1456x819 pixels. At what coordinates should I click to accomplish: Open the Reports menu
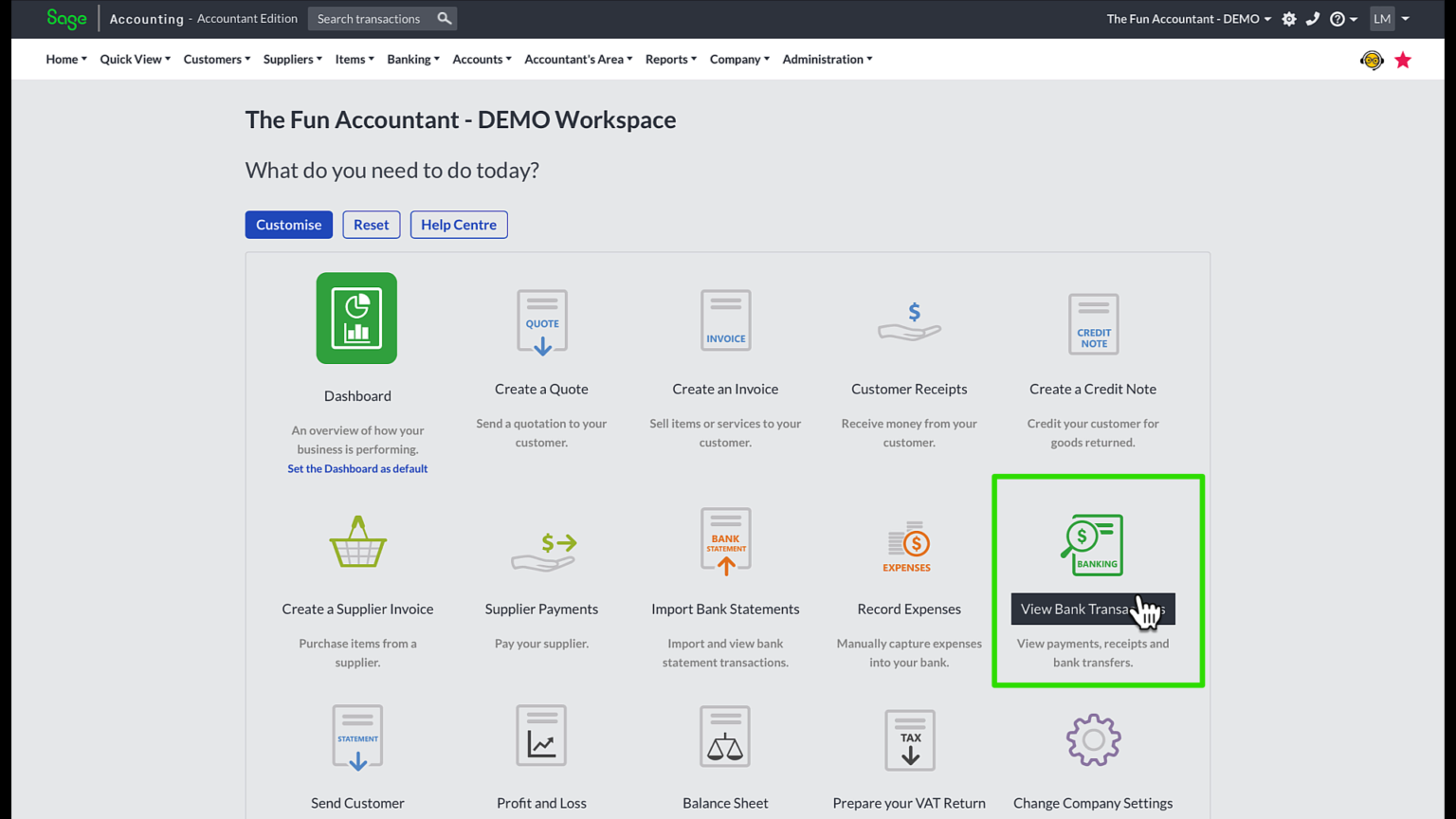[670, 59]
